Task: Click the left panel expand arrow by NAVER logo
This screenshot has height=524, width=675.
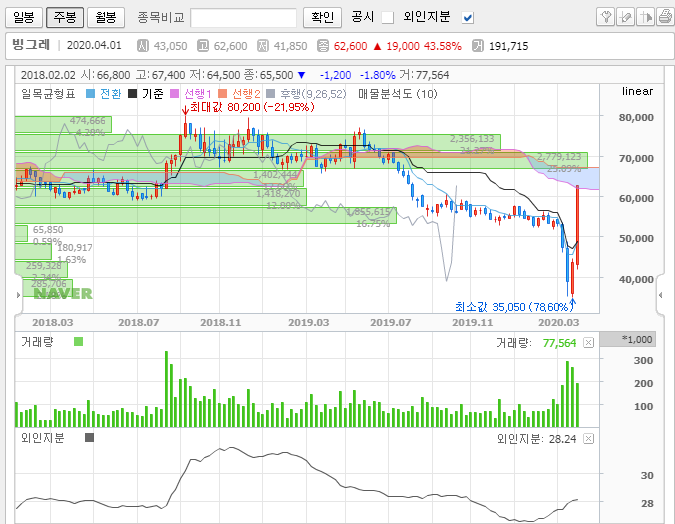Action: pos(18,295)
